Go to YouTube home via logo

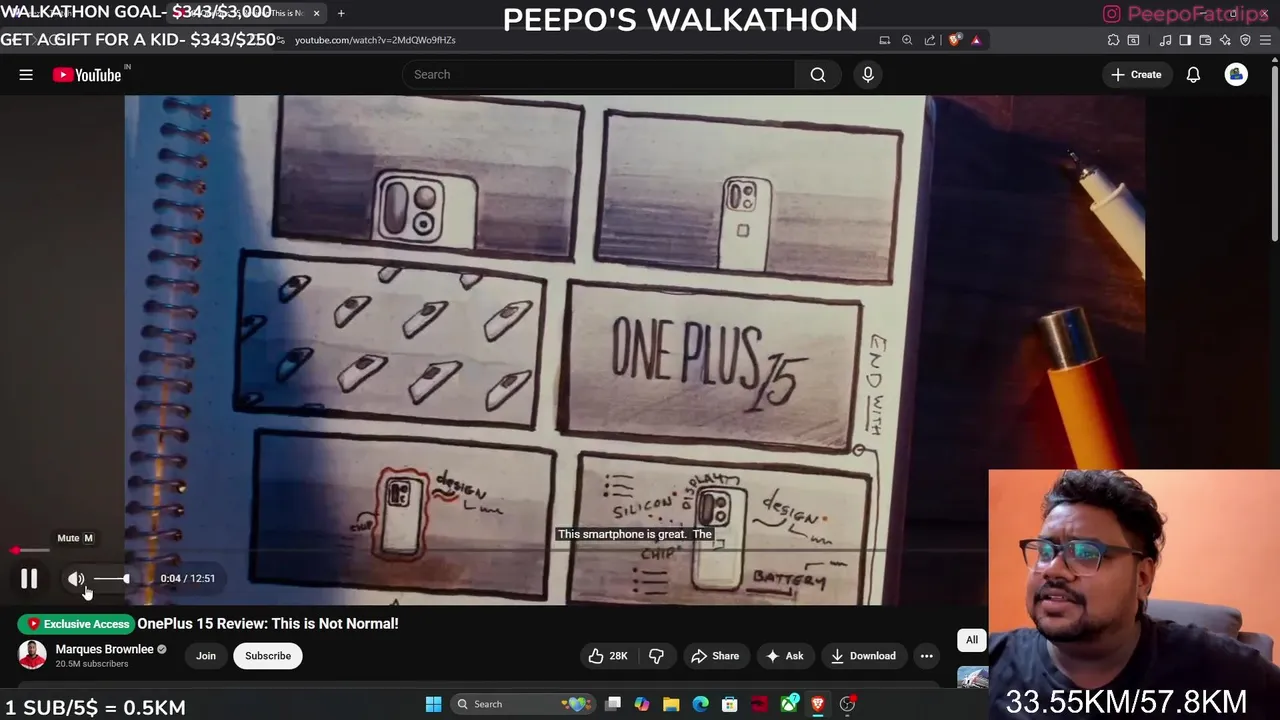[86, 74]
